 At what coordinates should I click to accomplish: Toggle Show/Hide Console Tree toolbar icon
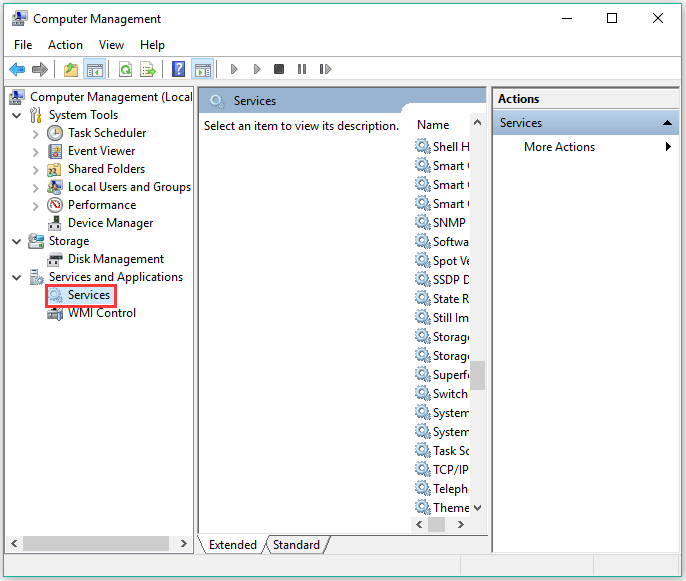pos(94,69)
